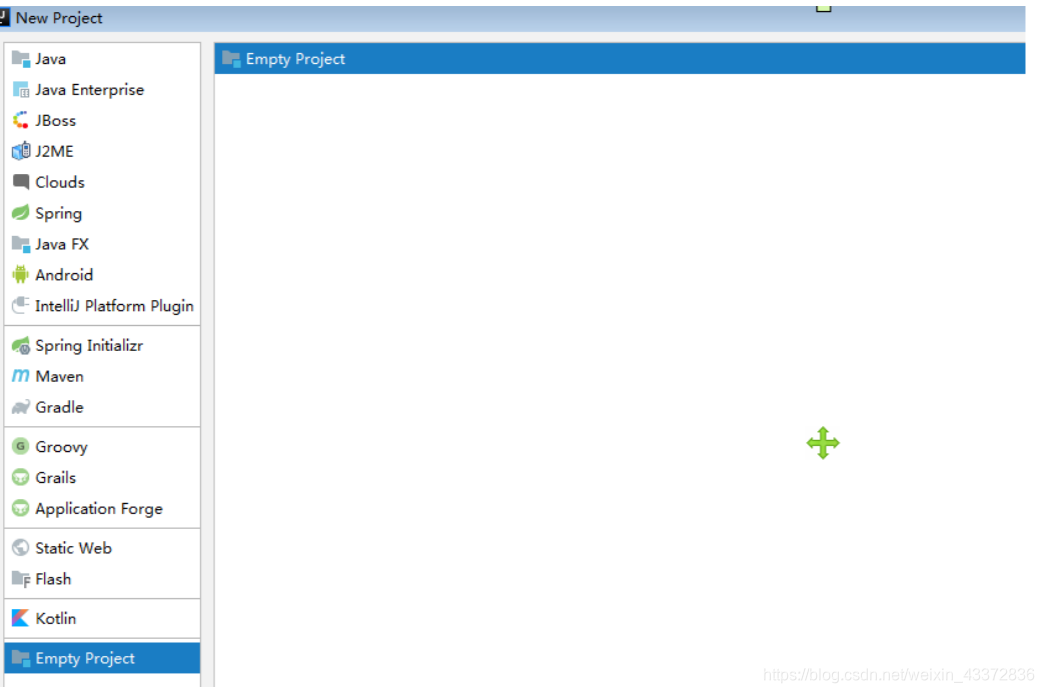Select Spring Initializr label
The width and height of the screenshot is (1044, 693).
tap(89, 346)
